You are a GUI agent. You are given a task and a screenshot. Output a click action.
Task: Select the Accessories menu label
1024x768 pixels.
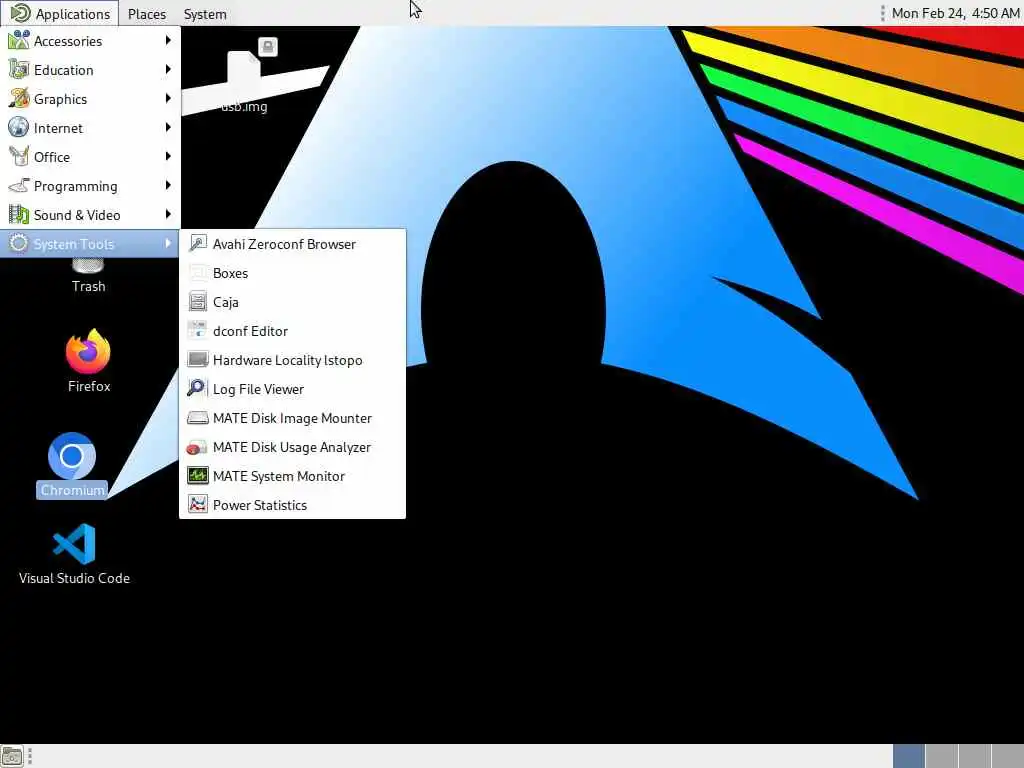point(68,41)
